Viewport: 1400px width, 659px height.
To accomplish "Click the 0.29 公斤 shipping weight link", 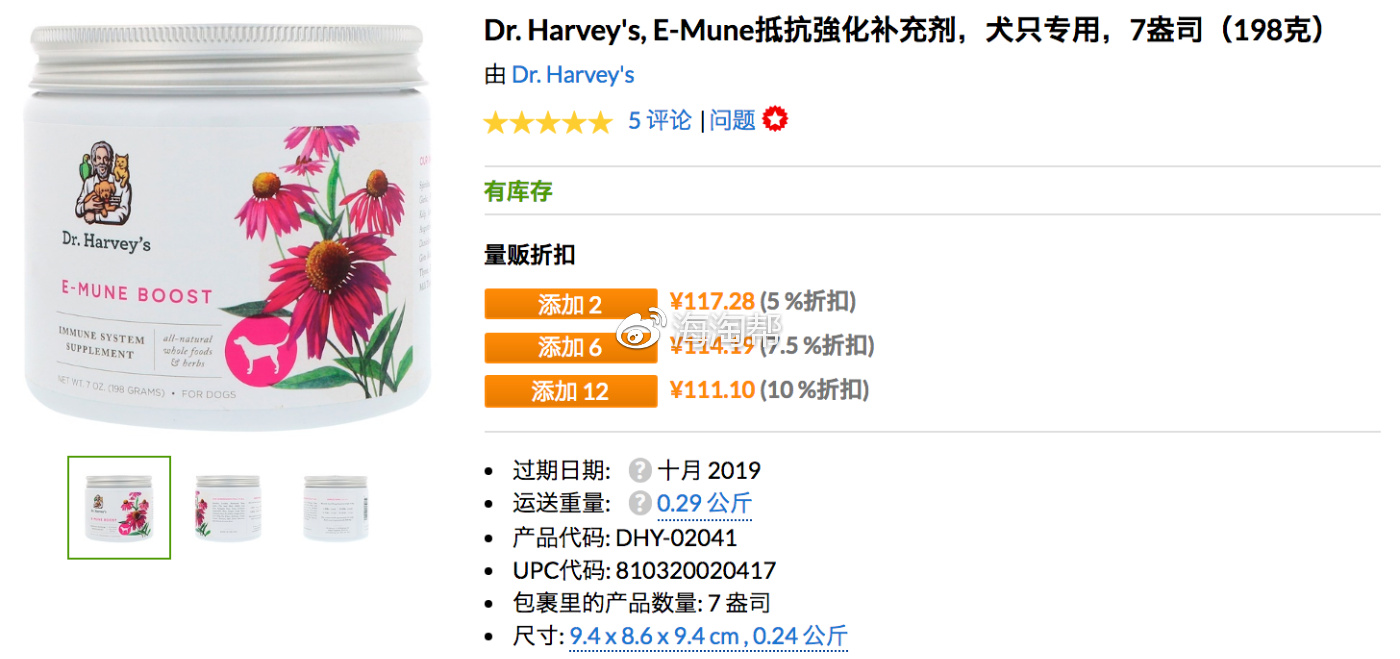I will 704,503.
